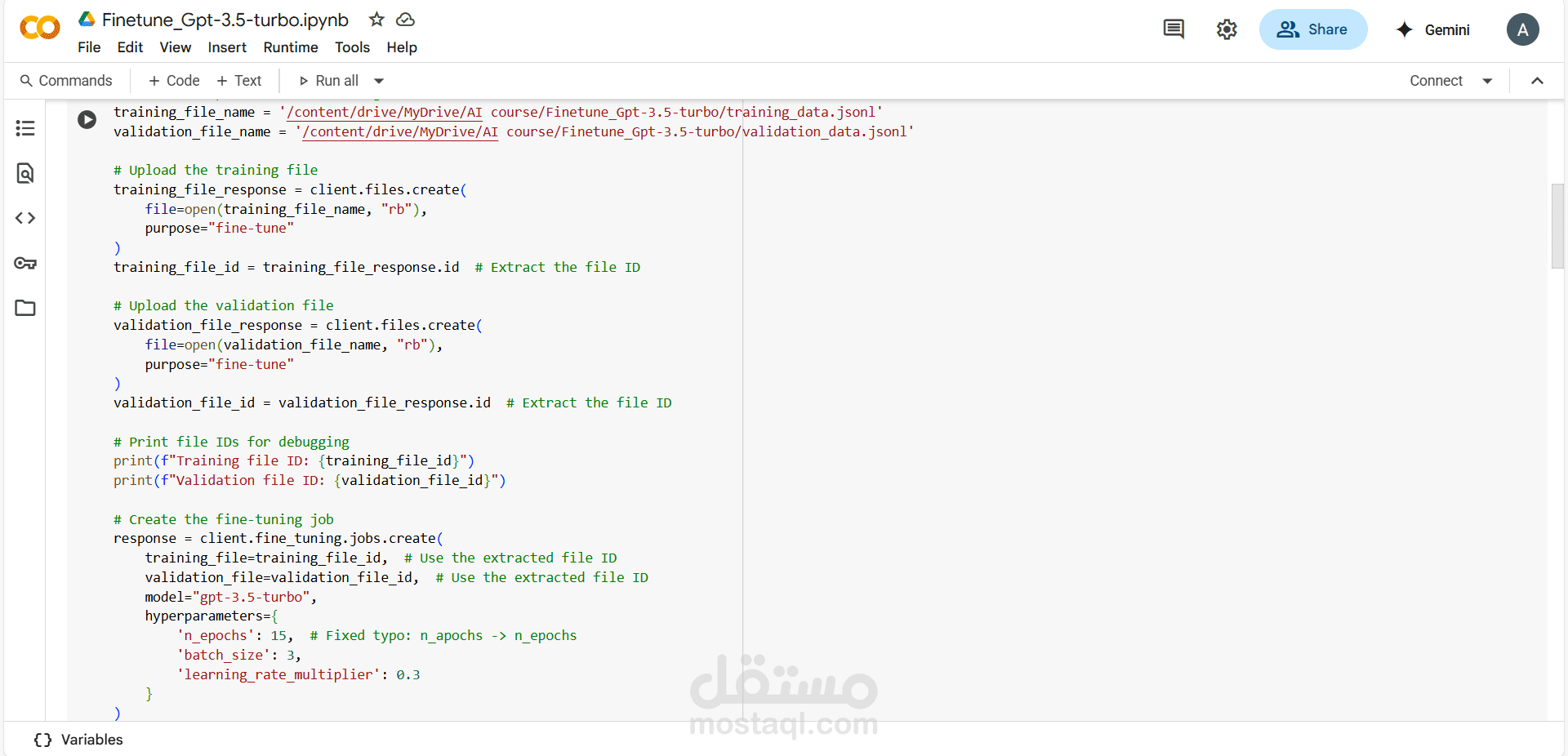Click the hyperparameters={ line
The width and height of the screenshot is (1568, 756).
coord(212,616)
